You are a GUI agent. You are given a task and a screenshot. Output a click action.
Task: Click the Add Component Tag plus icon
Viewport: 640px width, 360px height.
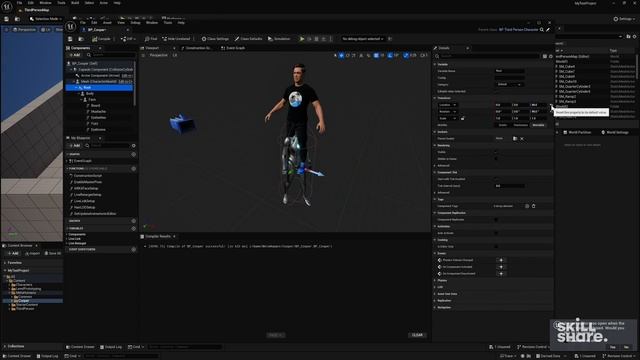pos(527,206)
